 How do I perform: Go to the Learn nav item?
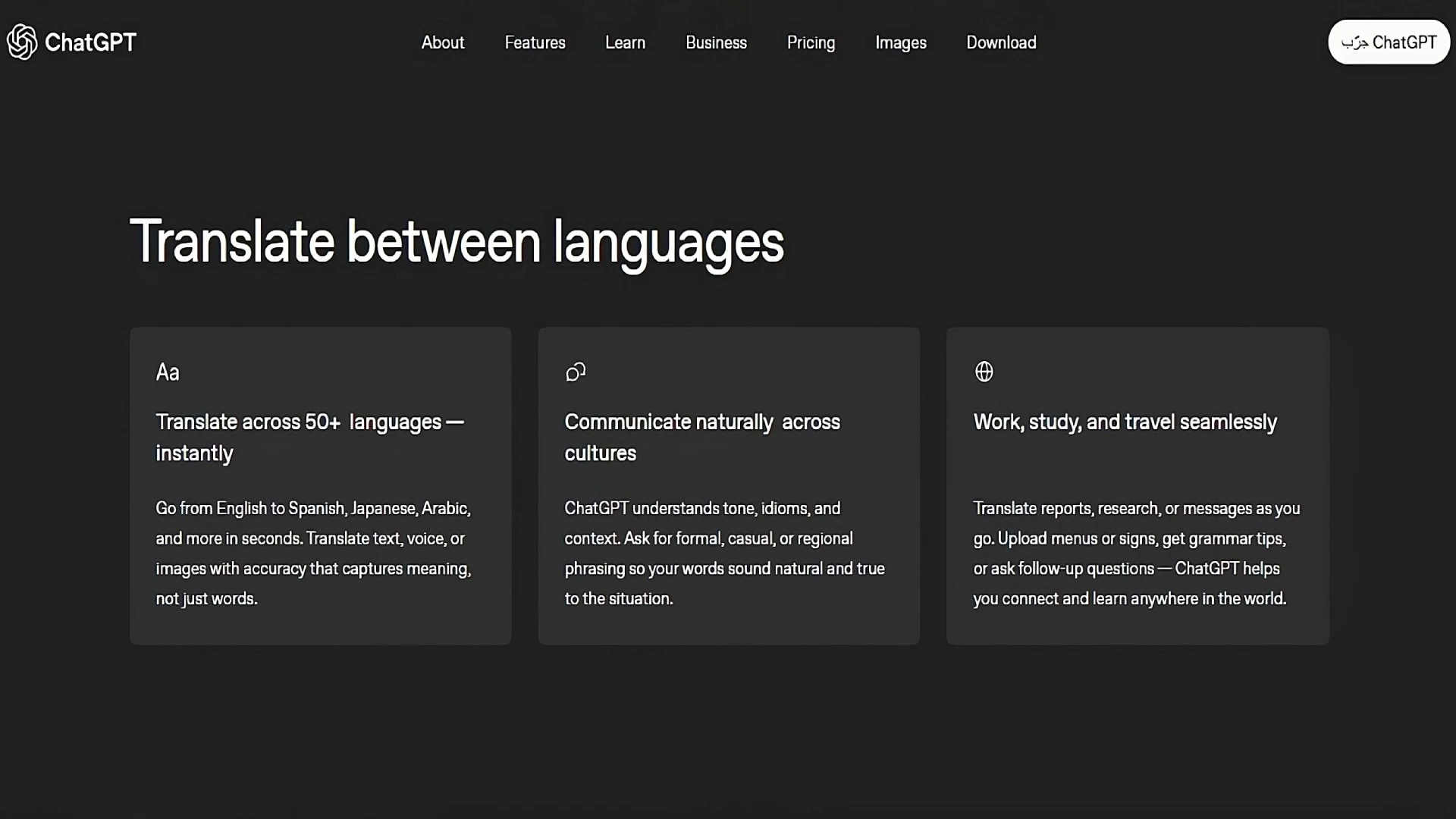click(625, 42)
